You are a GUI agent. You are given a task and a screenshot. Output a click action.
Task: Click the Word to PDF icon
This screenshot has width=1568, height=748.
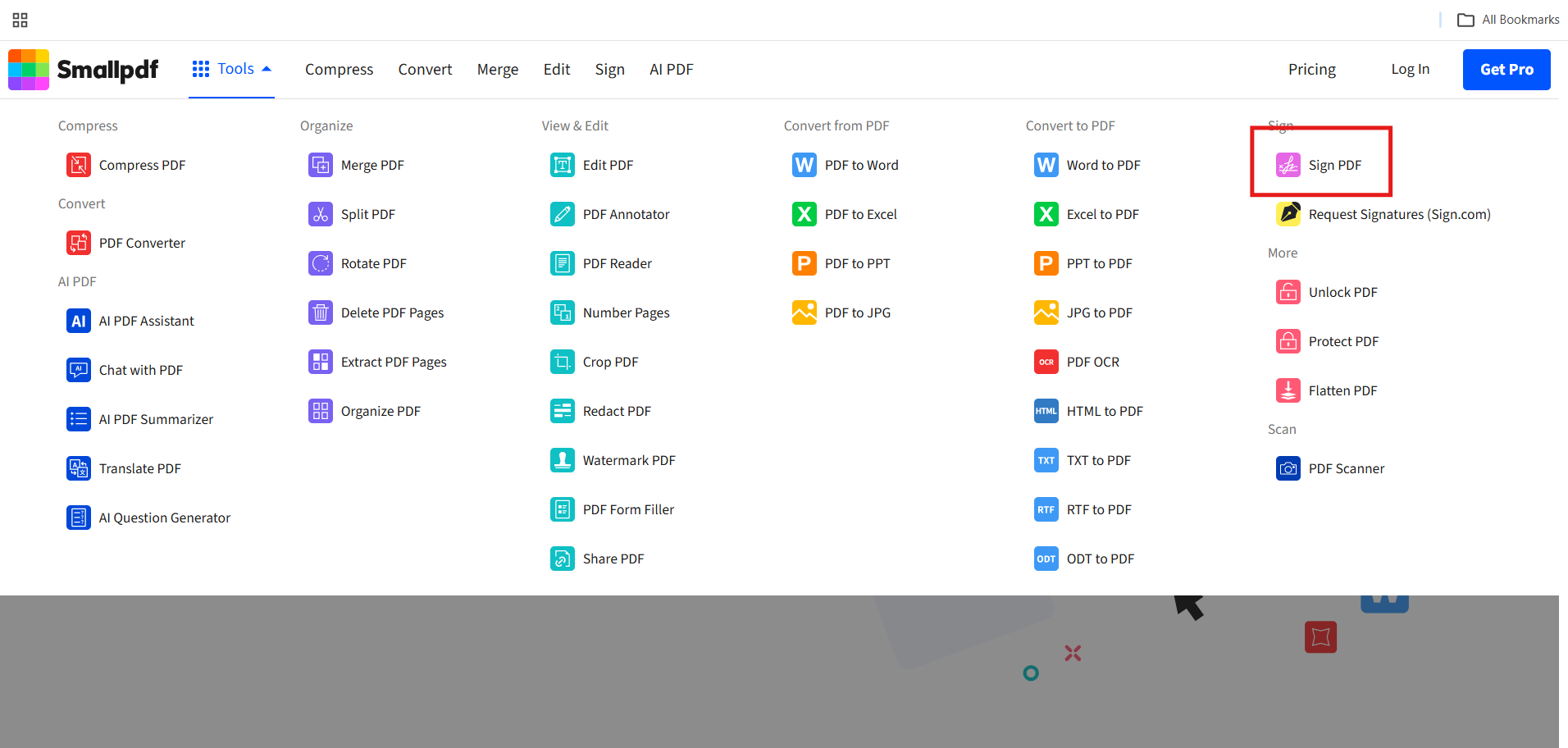coord(1046,165)
